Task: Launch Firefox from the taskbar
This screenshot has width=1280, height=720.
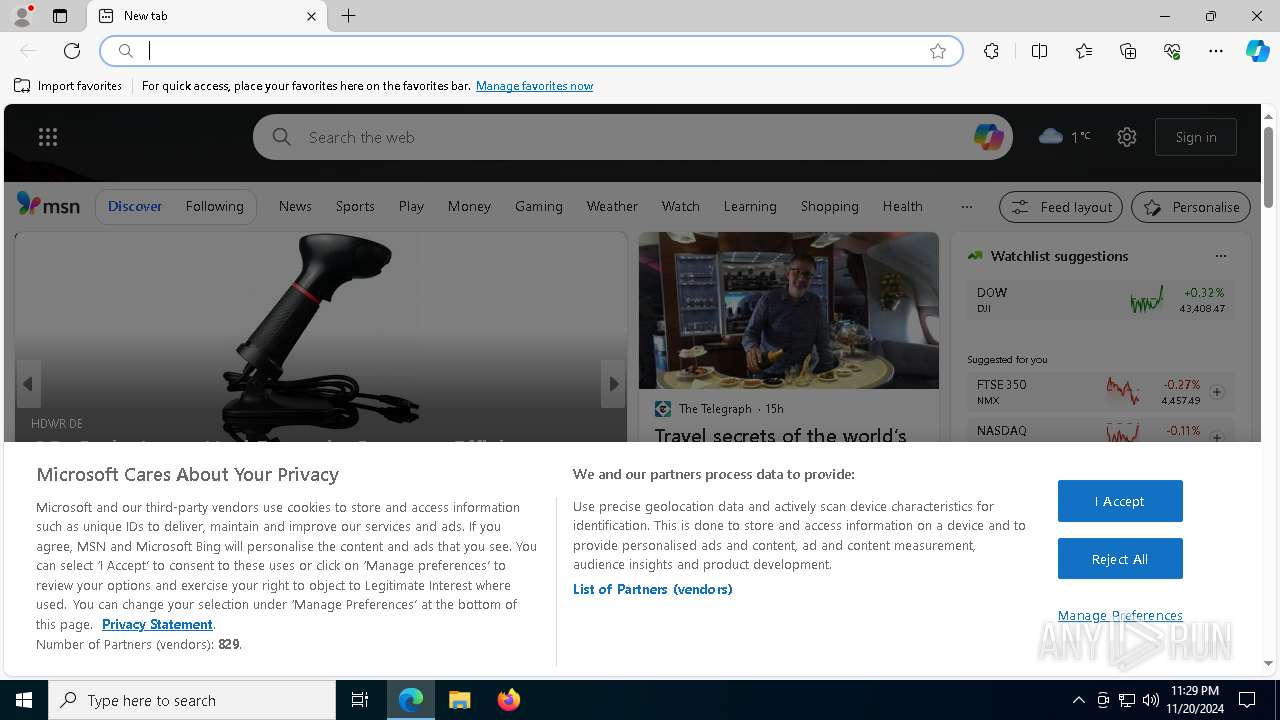Action: pos(508,700)
